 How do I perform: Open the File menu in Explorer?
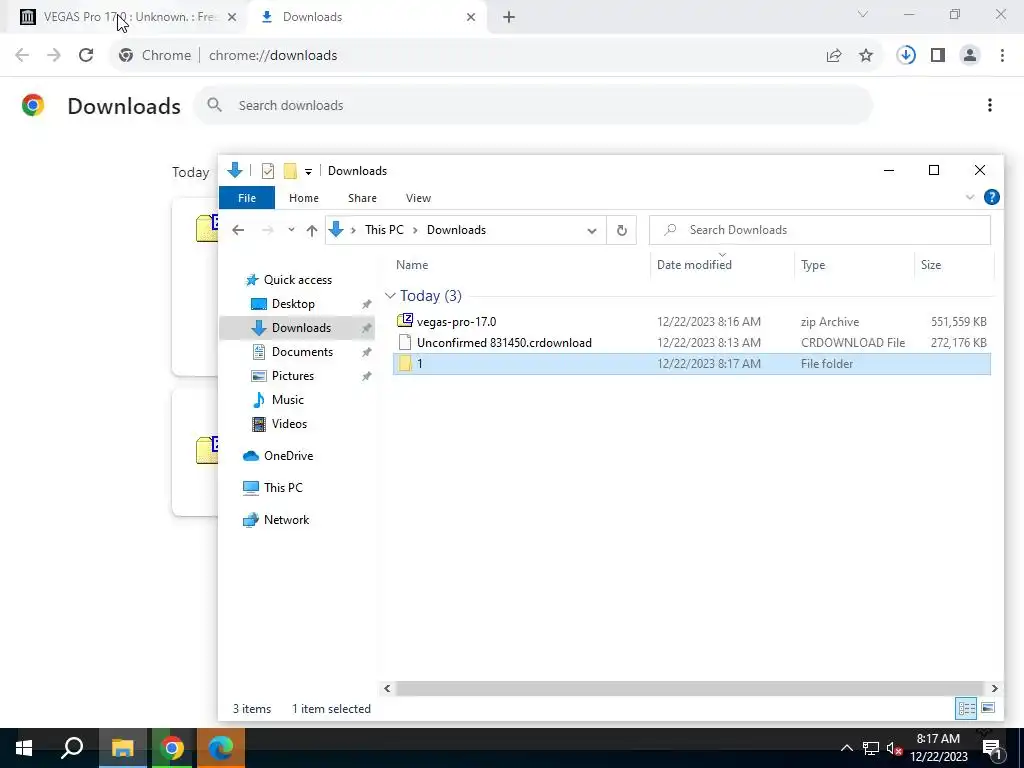[247, 198]
